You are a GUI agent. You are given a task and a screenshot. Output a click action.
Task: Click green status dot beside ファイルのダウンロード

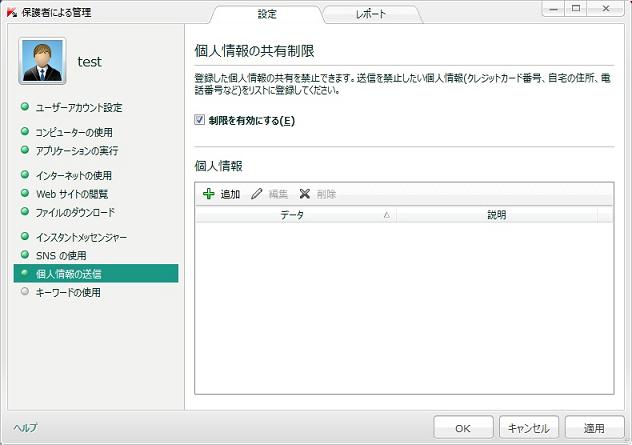pos(25,211)
